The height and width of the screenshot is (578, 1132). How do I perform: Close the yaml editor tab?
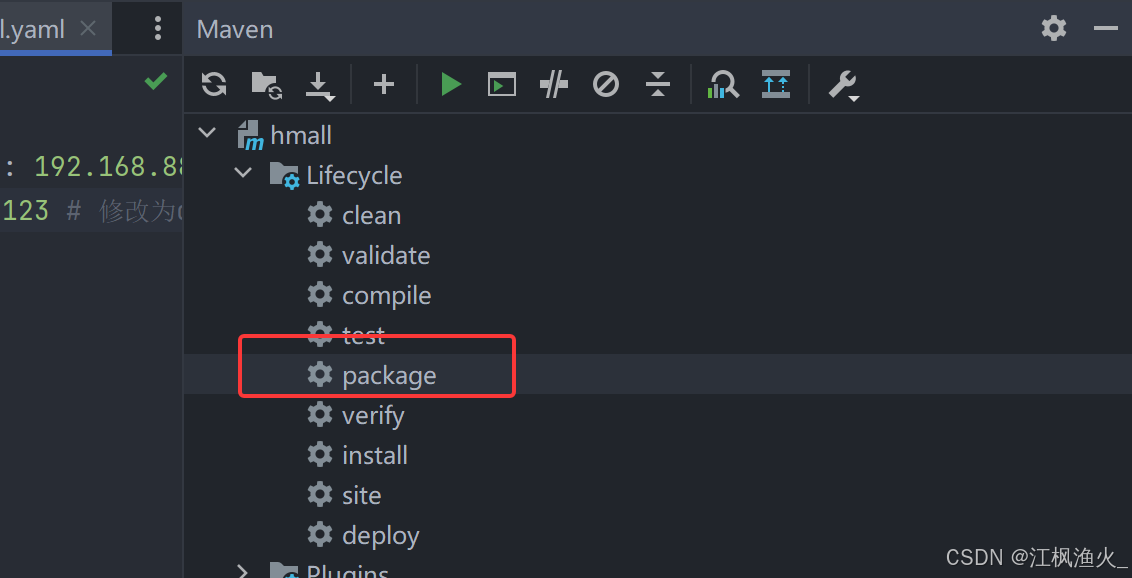[x=88, y=28]
